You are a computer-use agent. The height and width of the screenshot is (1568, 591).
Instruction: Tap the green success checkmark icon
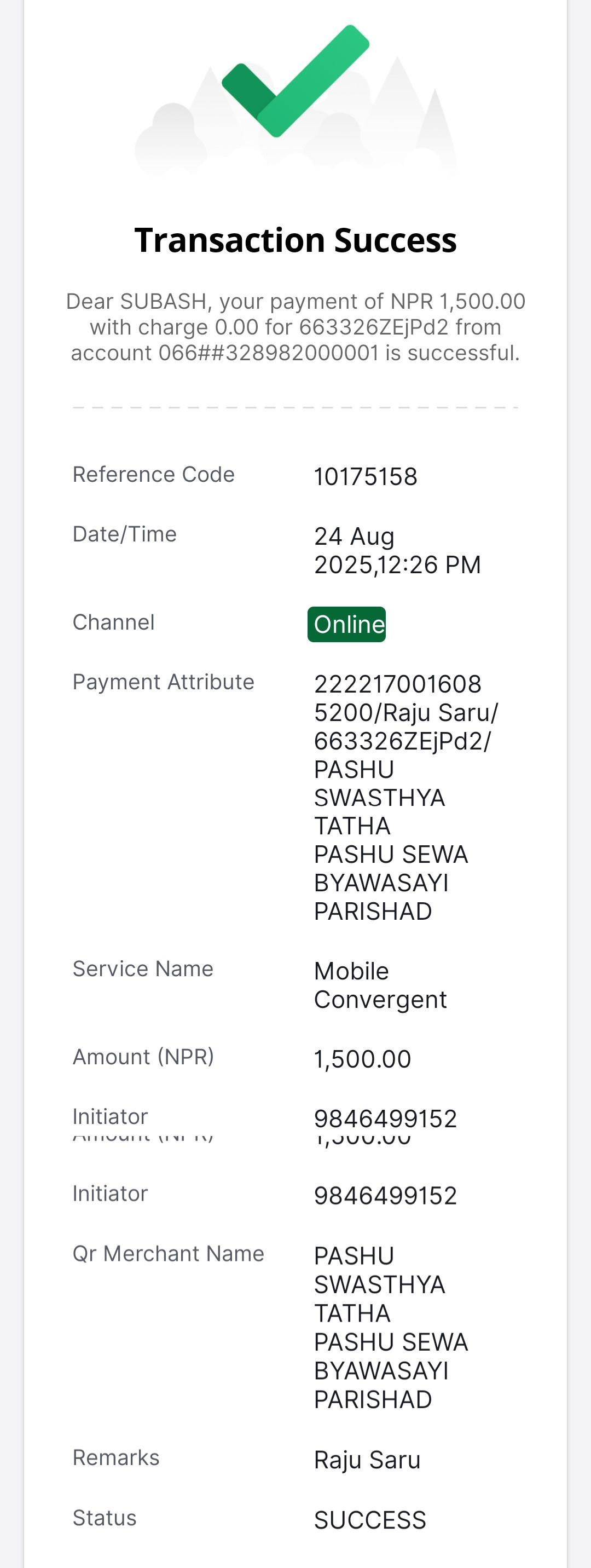tap(295, 81)
